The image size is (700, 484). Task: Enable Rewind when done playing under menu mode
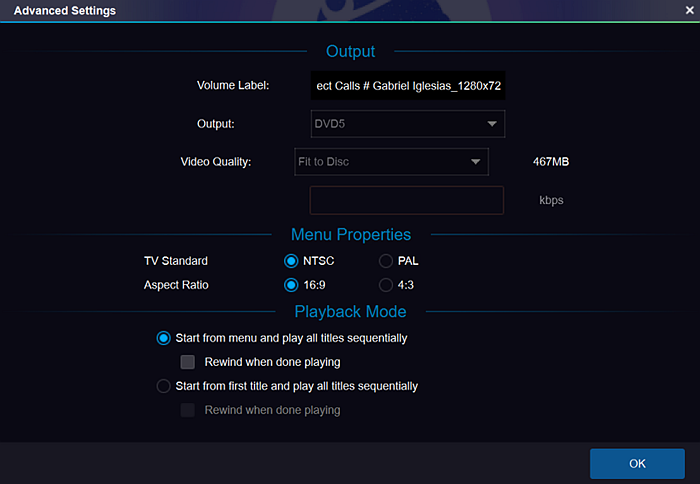pyautogui.click(x=188, y=362)
